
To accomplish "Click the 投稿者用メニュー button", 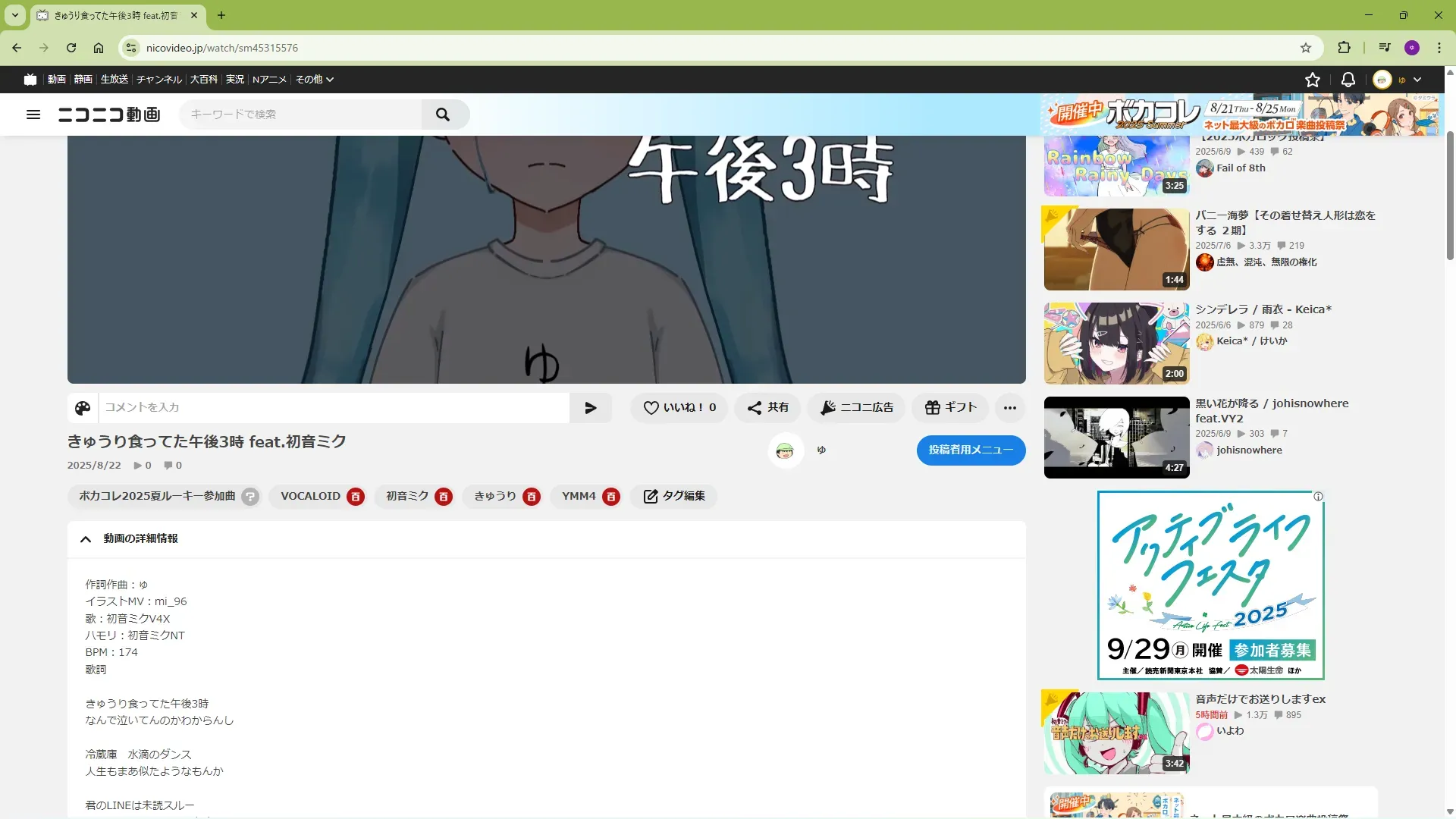I will click(971, 450).
